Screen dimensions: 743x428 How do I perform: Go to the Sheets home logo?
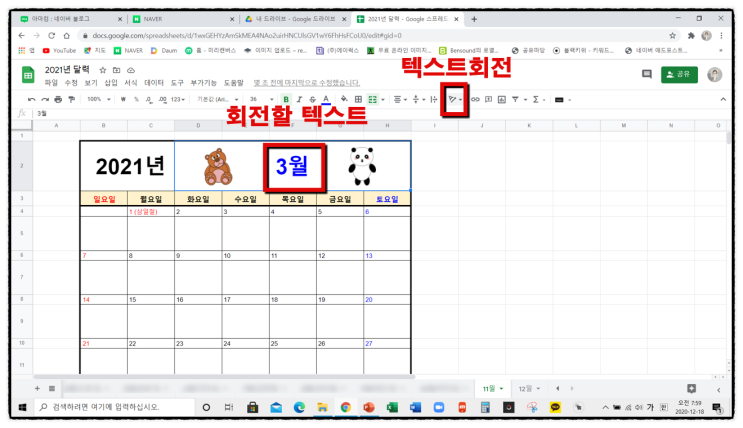(x=28, y=75)
